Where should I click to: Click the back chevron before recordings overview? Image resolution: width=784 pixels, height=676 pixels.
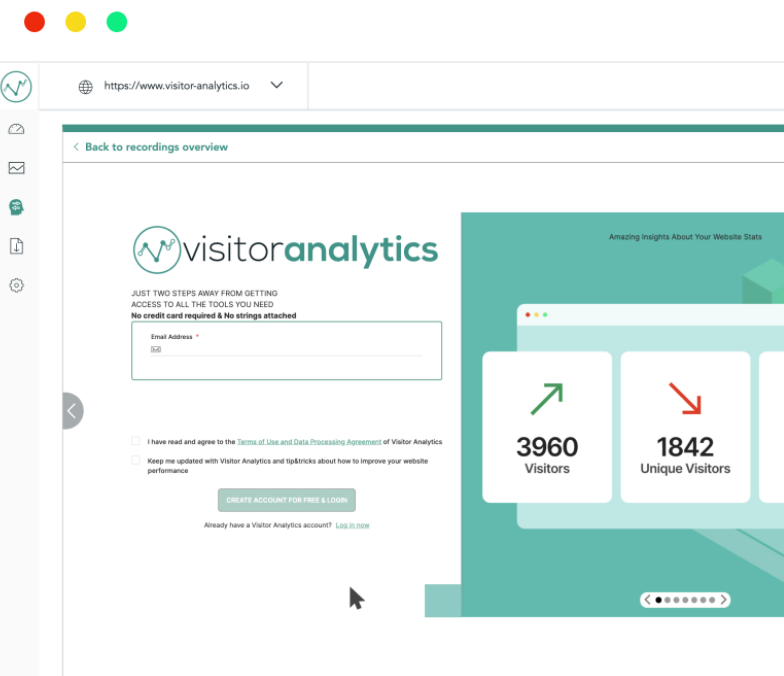pyautogui.click(x=76, y=146)
